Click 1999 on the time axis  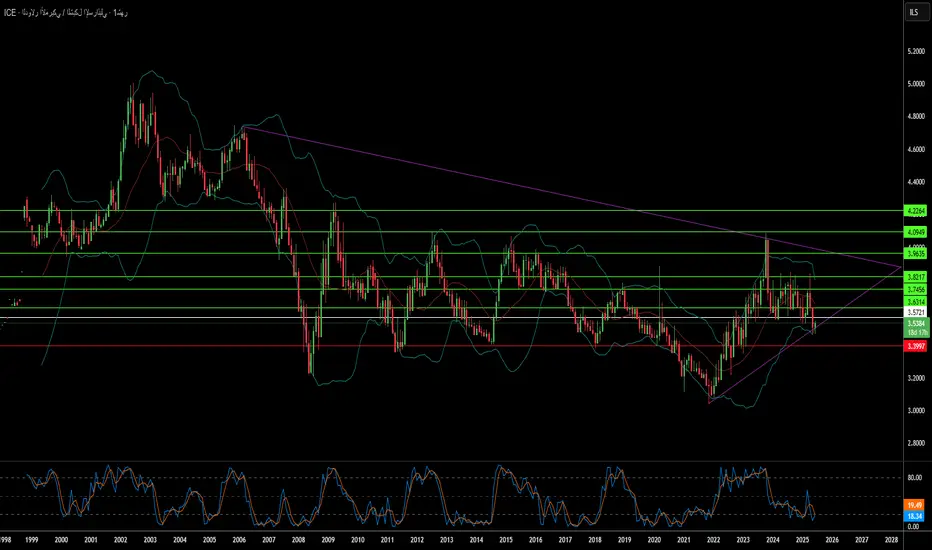coord(32,540)
